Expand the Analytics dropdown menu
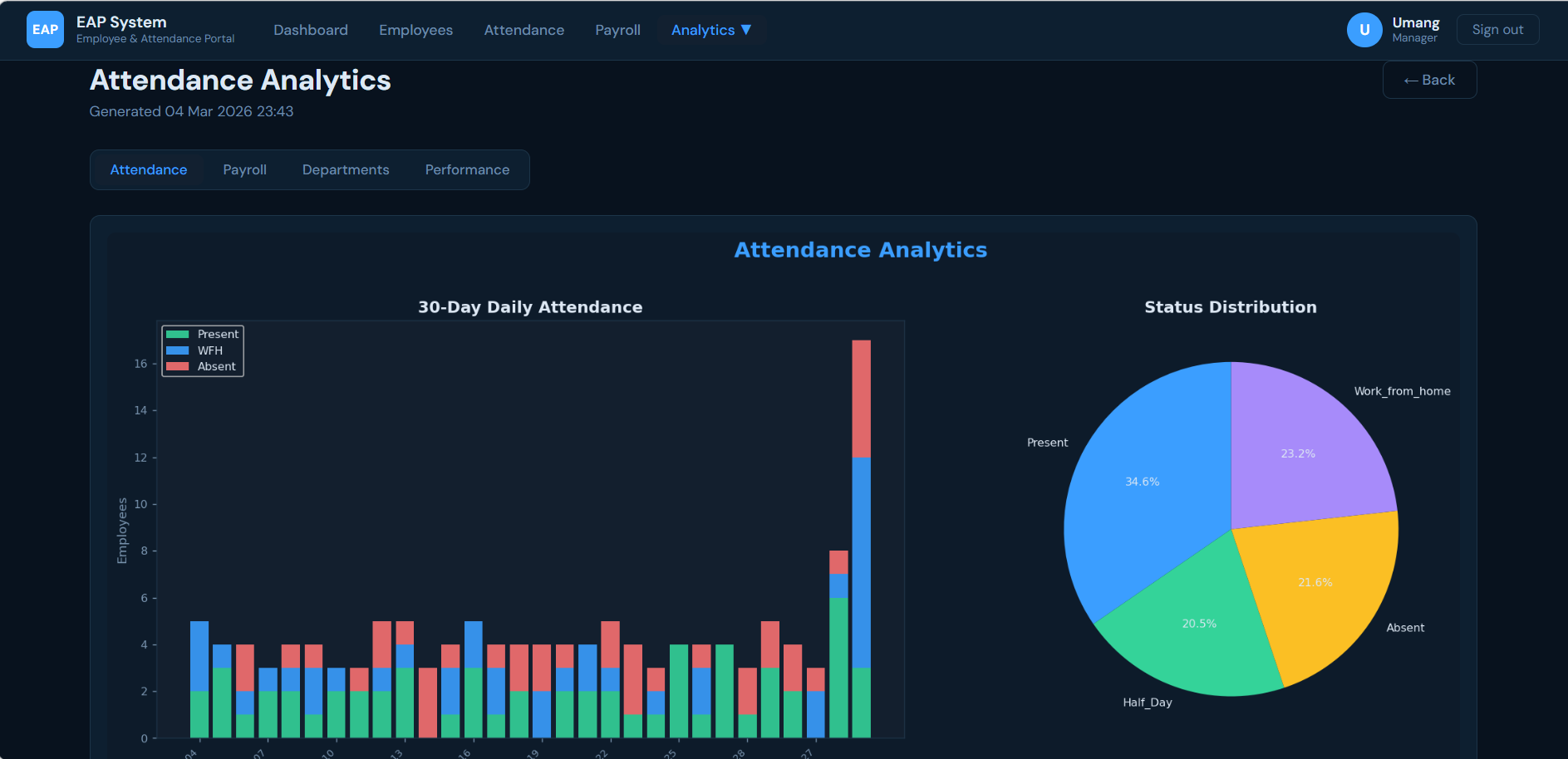This screenshot has height=759, width=1568. click(x=712, y=30)
